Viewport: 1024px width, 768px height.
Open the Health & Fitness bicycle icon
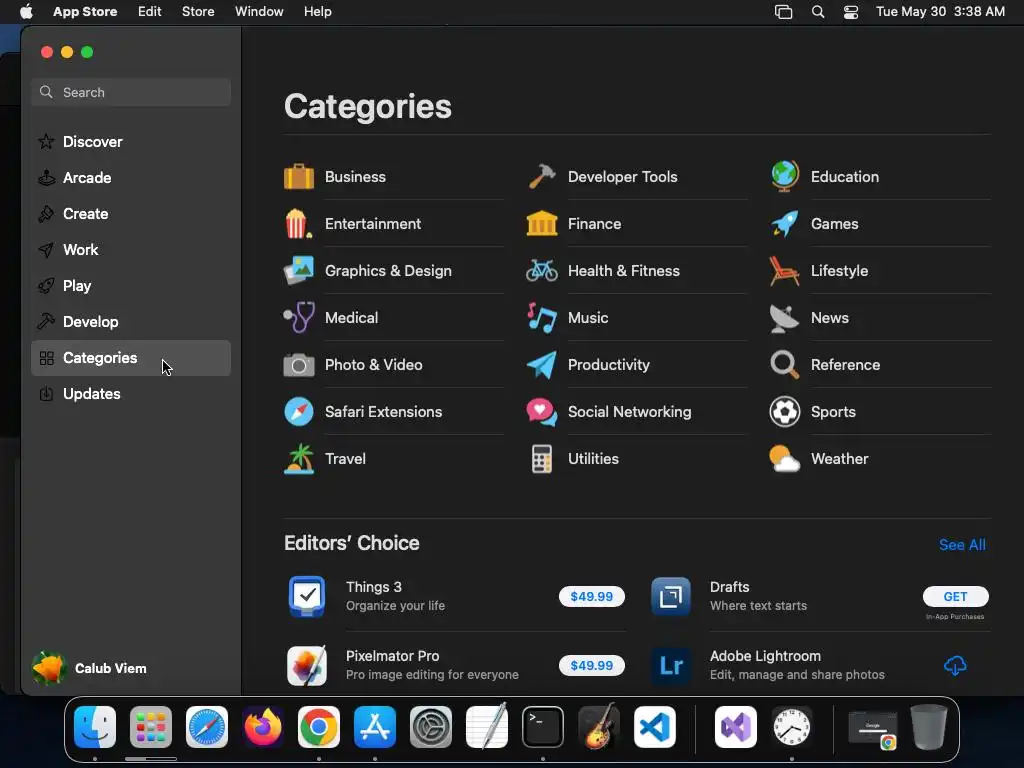[542, 270]
